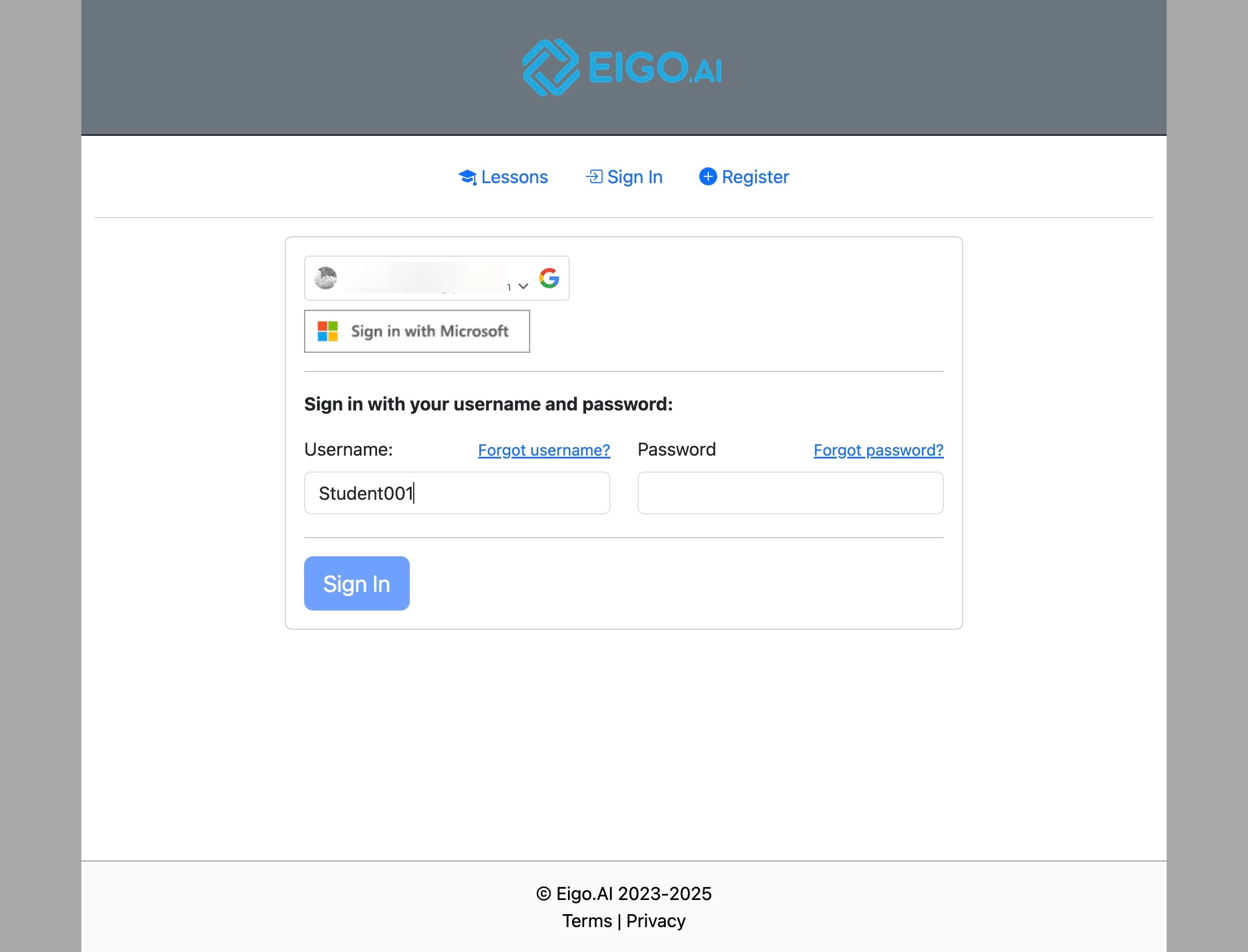
Task: Click the 'Sign in with your username and password:' heading
Action: 488,404
